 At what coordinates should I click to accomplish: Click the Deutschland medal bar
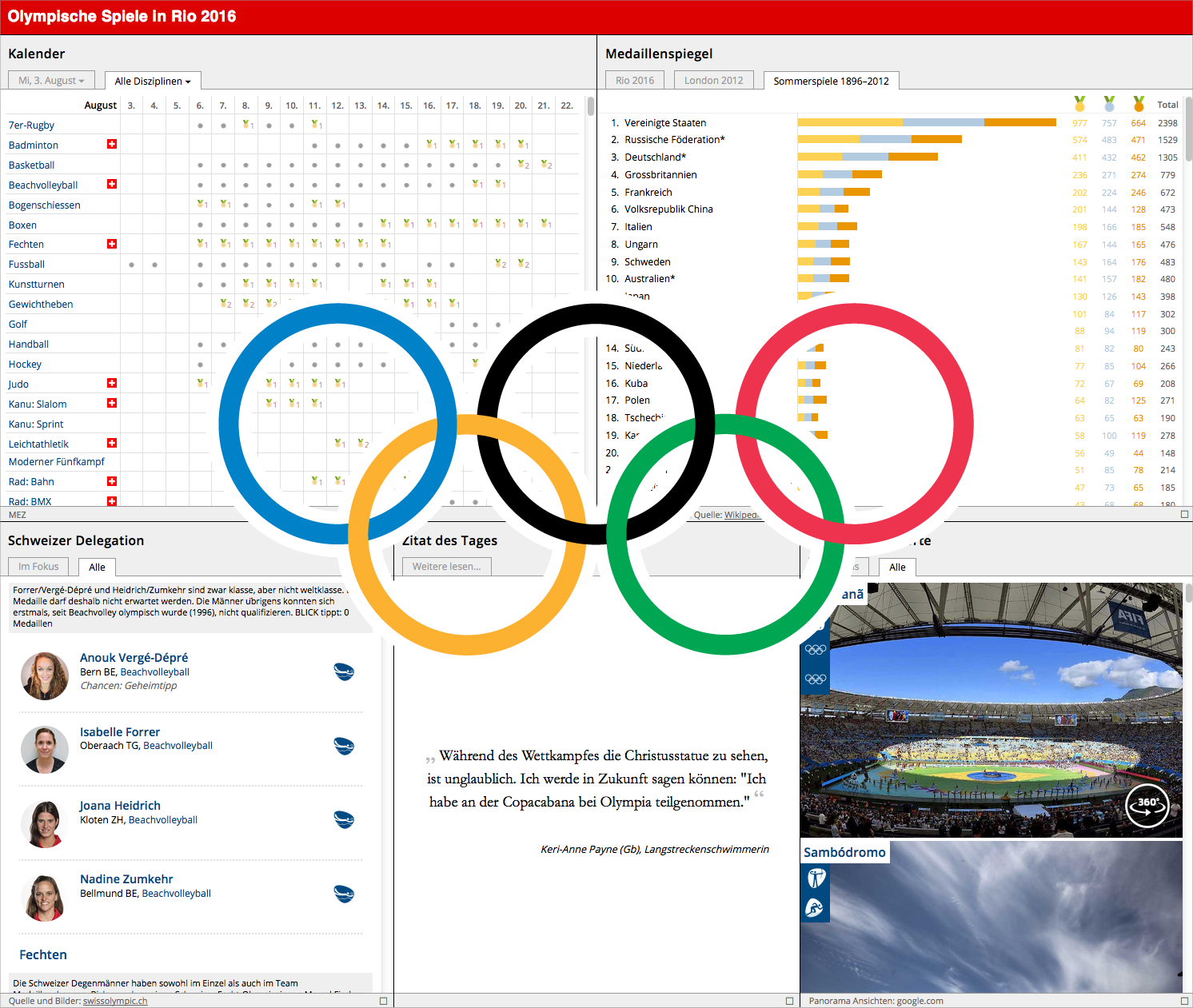868,157
